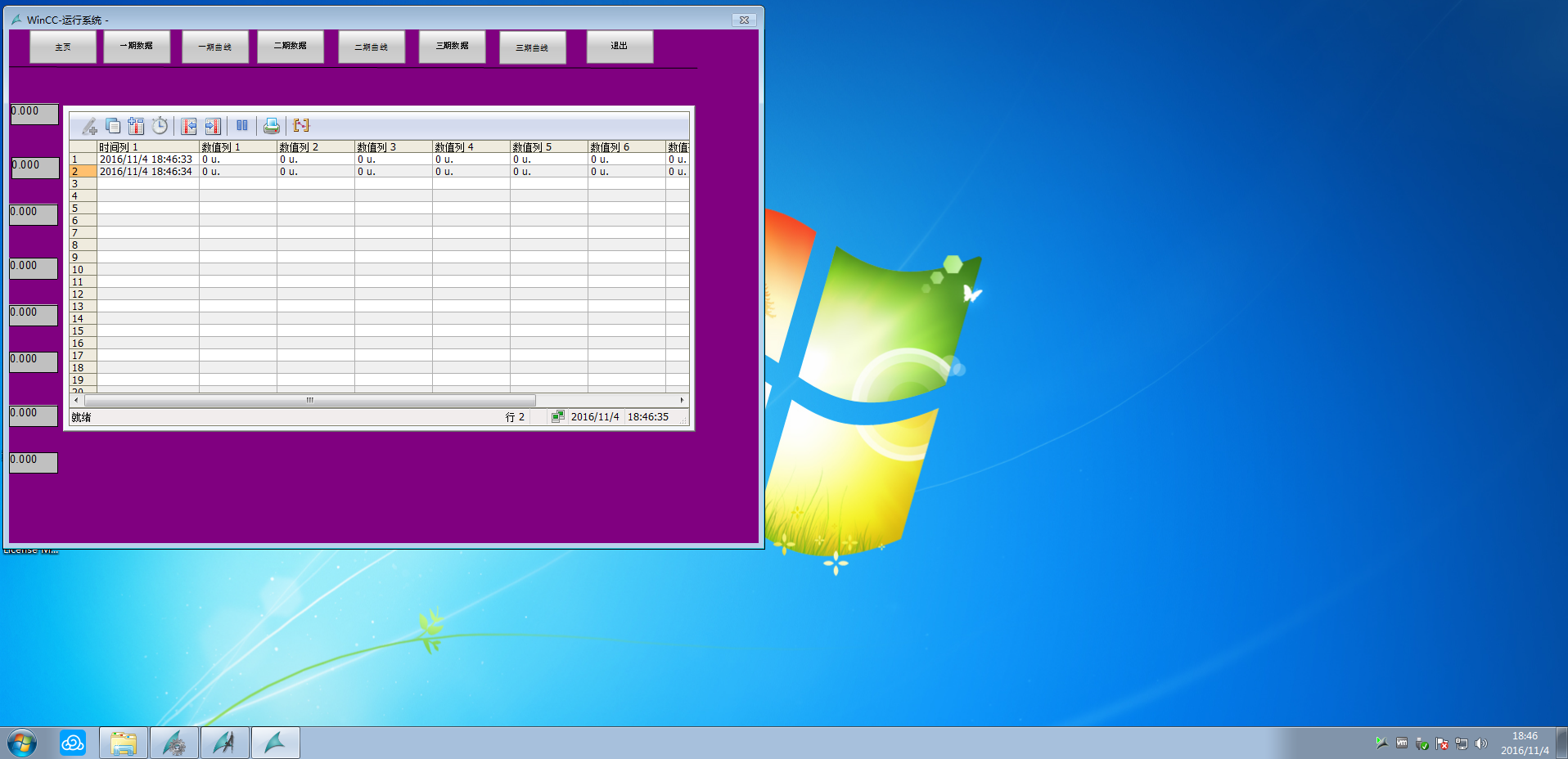Screen dimensions: 1568x759
Task: Click the table's horizontal scrollbar thumb
Action: (x=310, y=400)
